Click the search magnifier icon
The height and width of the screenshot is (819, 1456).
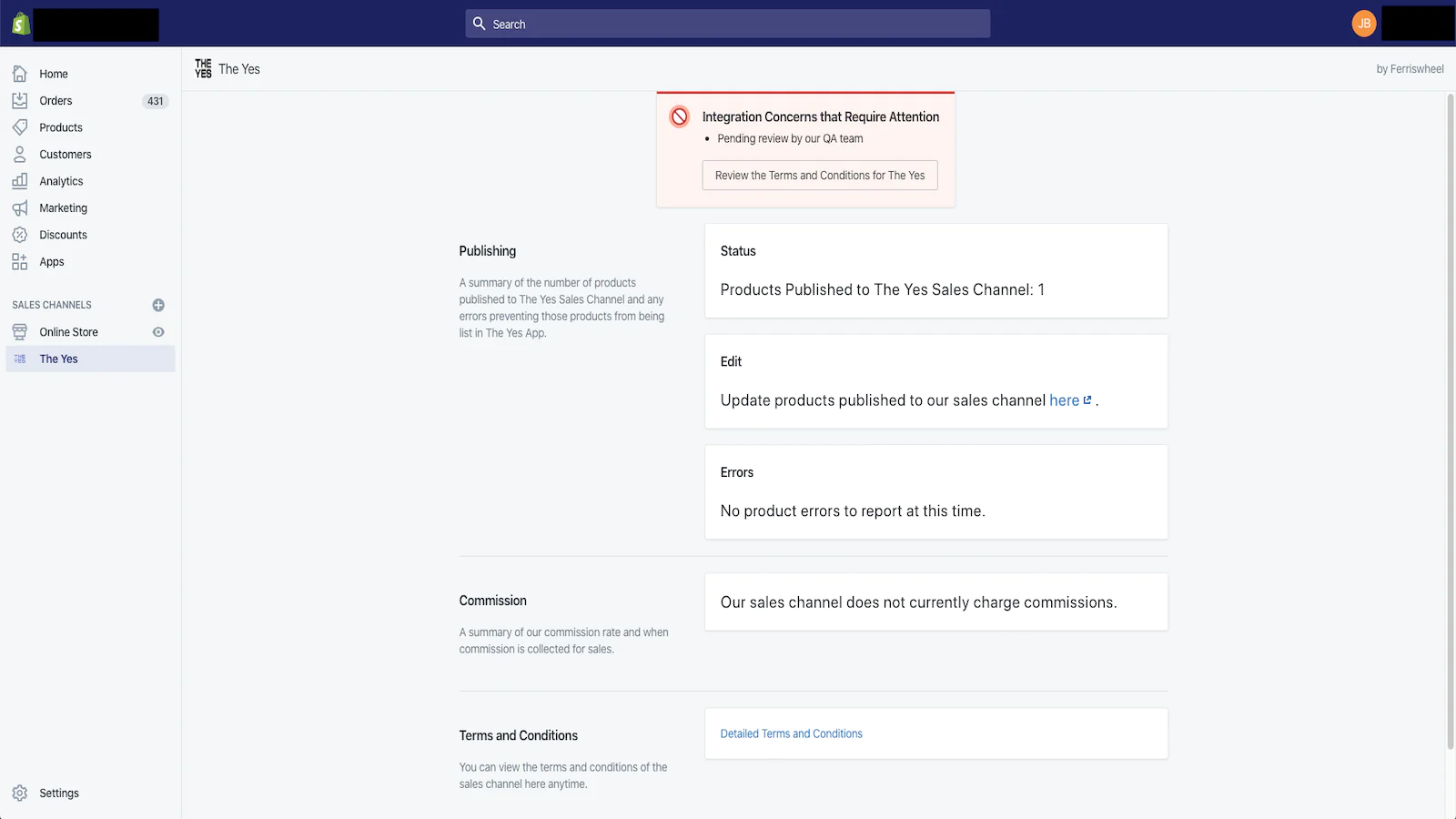tap(480, 24)
